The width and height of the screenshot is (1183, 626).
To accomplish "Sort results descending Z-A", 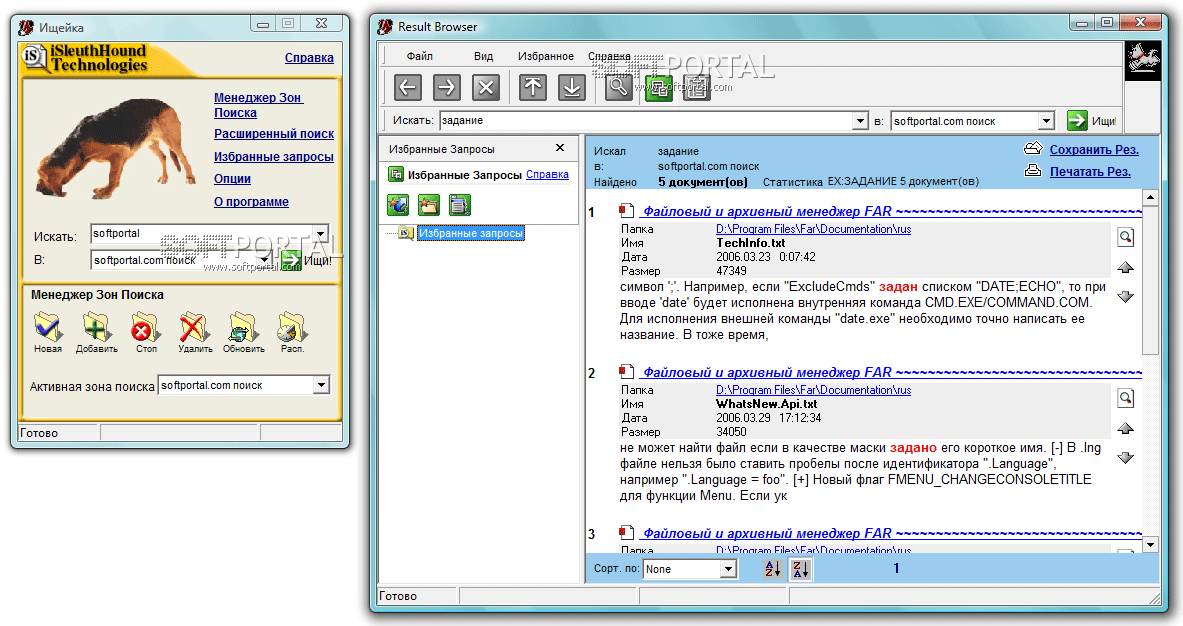I will (800, 569).
